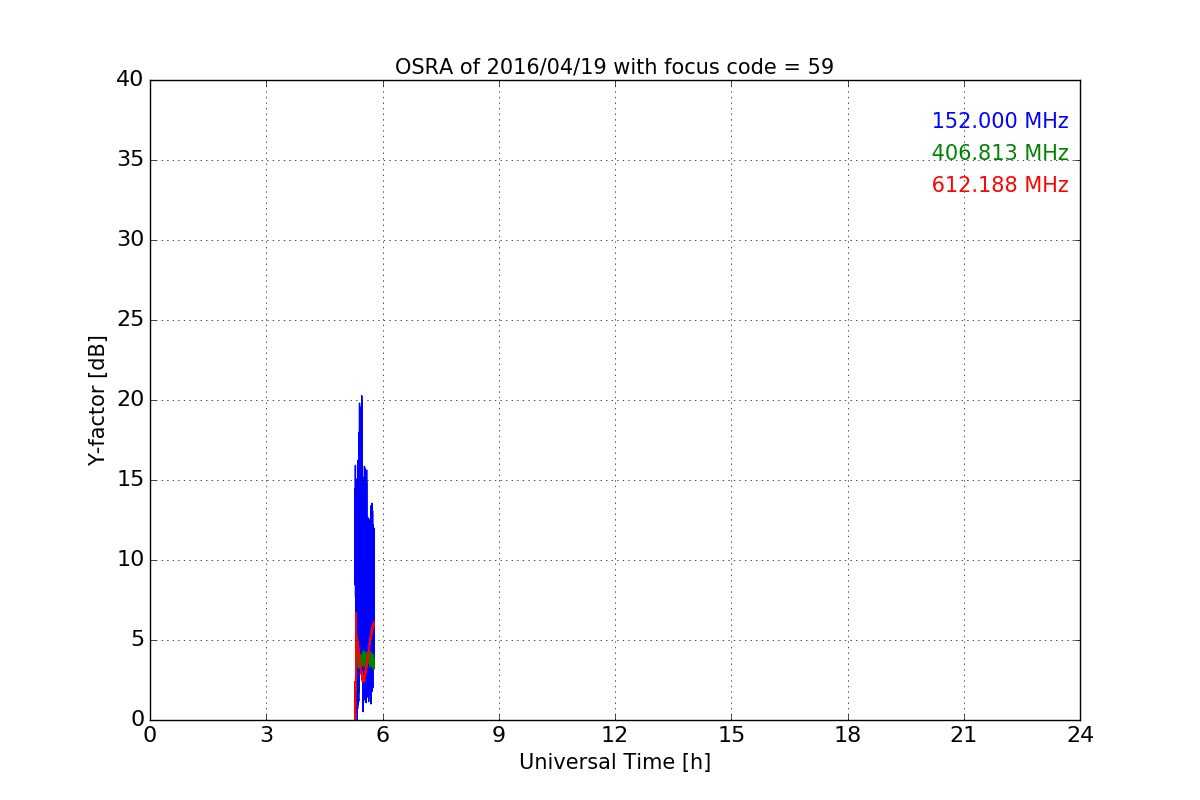Click the y-axis tick label 25
This screenshot has width=1200, height=800.
point(130,320)
